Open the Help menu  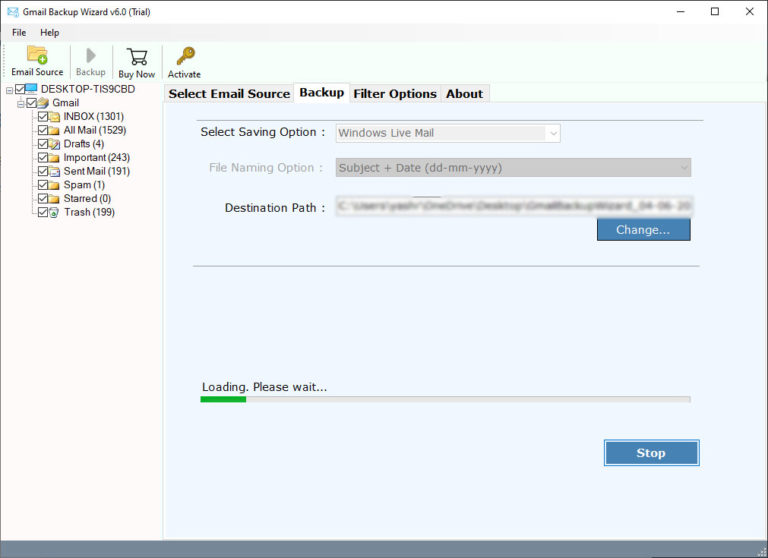pyautogui.click(x=49, y=33)
